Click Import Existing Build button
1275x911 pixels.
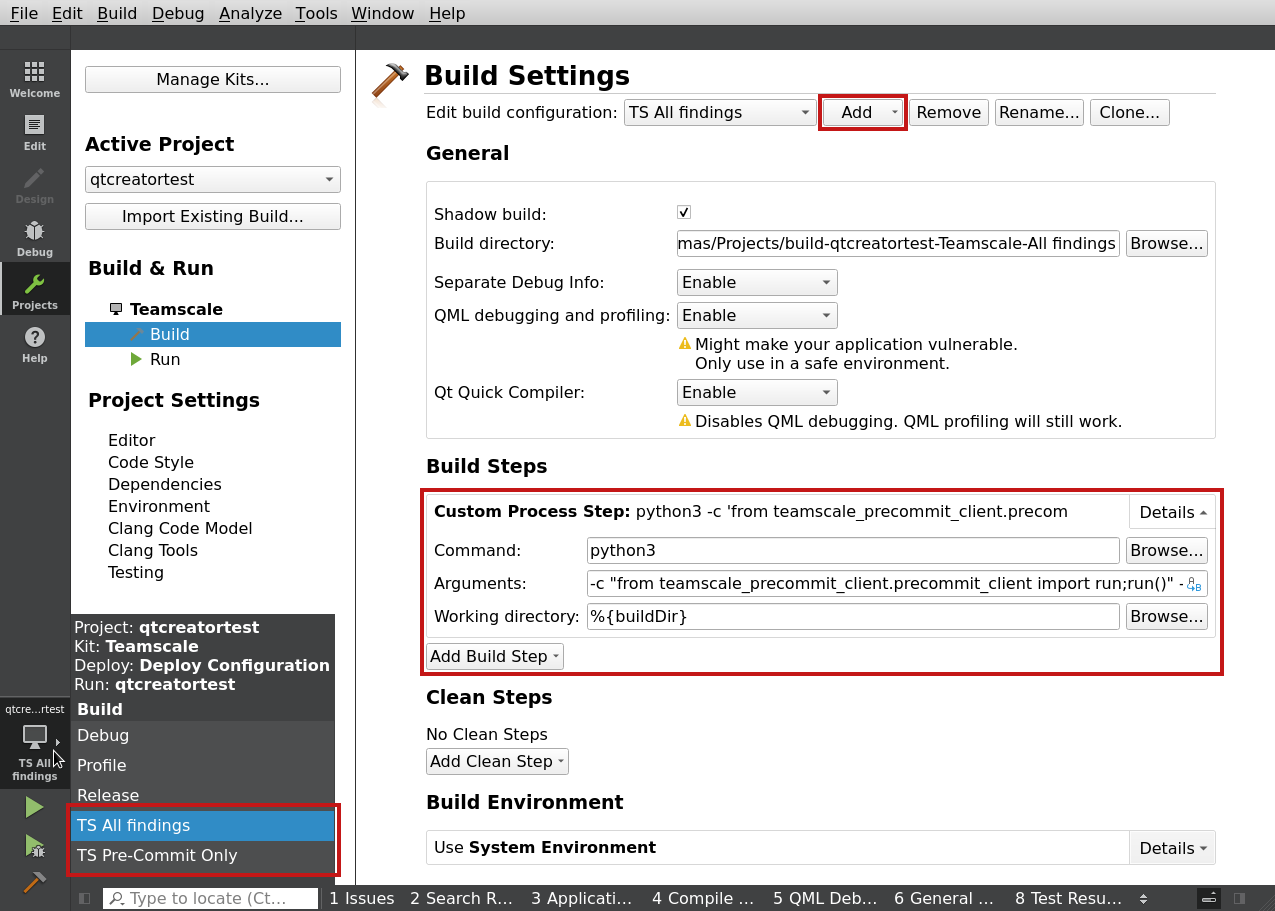(x=213, y=216)
